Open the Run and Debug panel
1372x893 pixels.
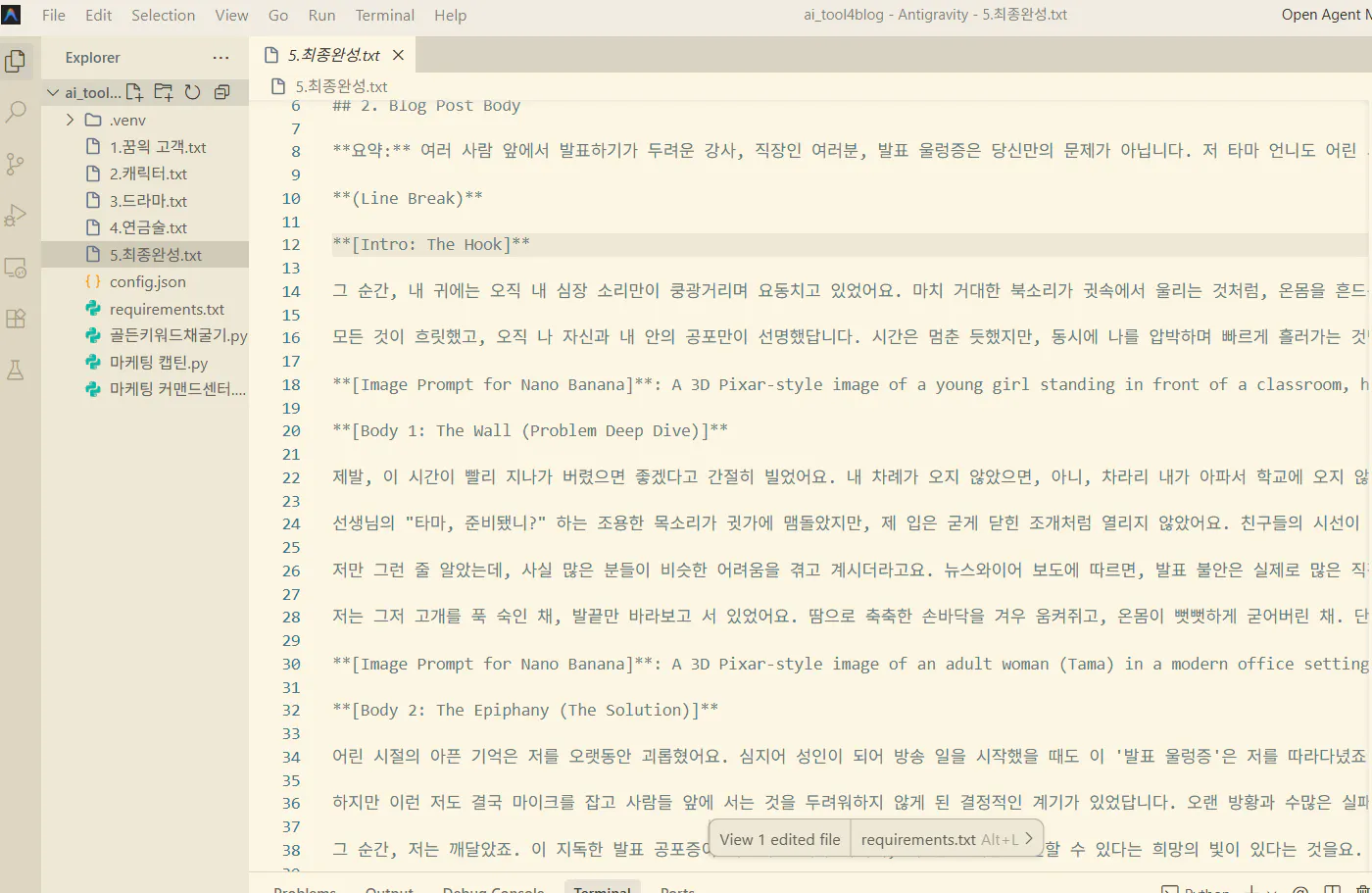(16, 215)
